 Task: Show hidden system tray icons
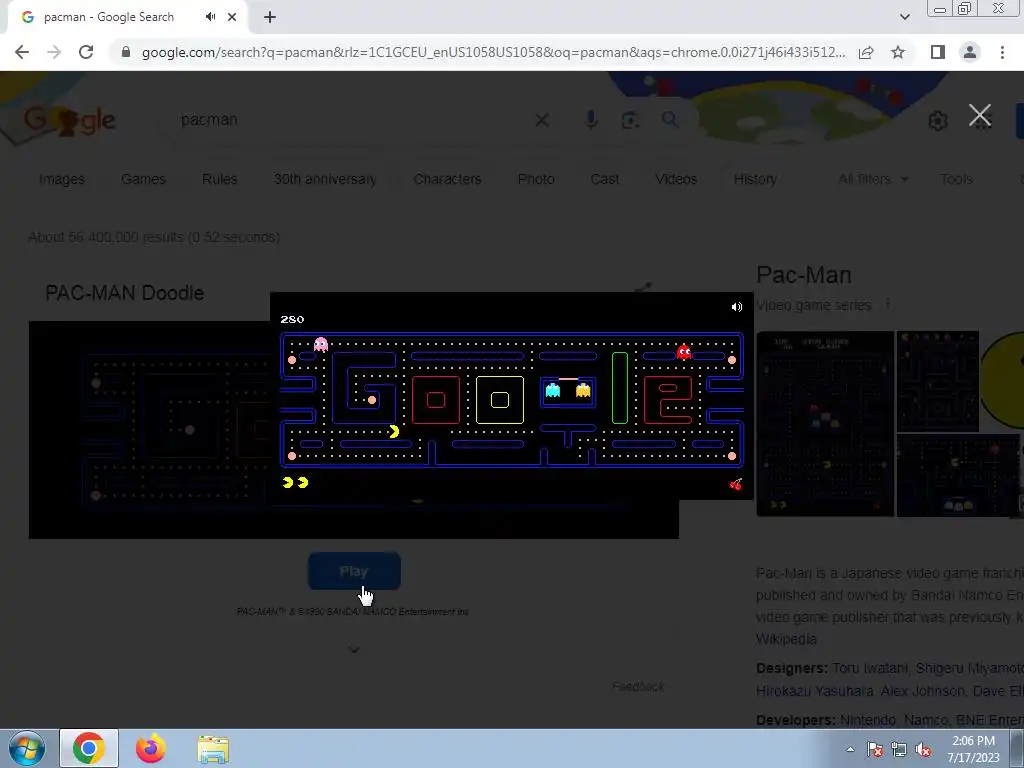click(x=850, y=750)
